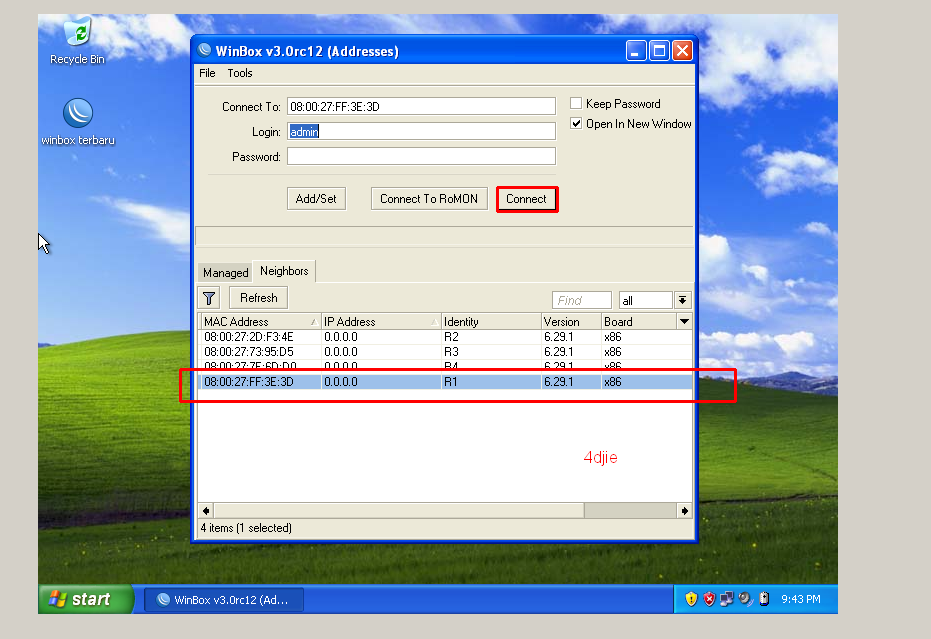931x639 pixels.
Task: Click the right scroll arrow of horizontal scrollbar
Action: 685,511
